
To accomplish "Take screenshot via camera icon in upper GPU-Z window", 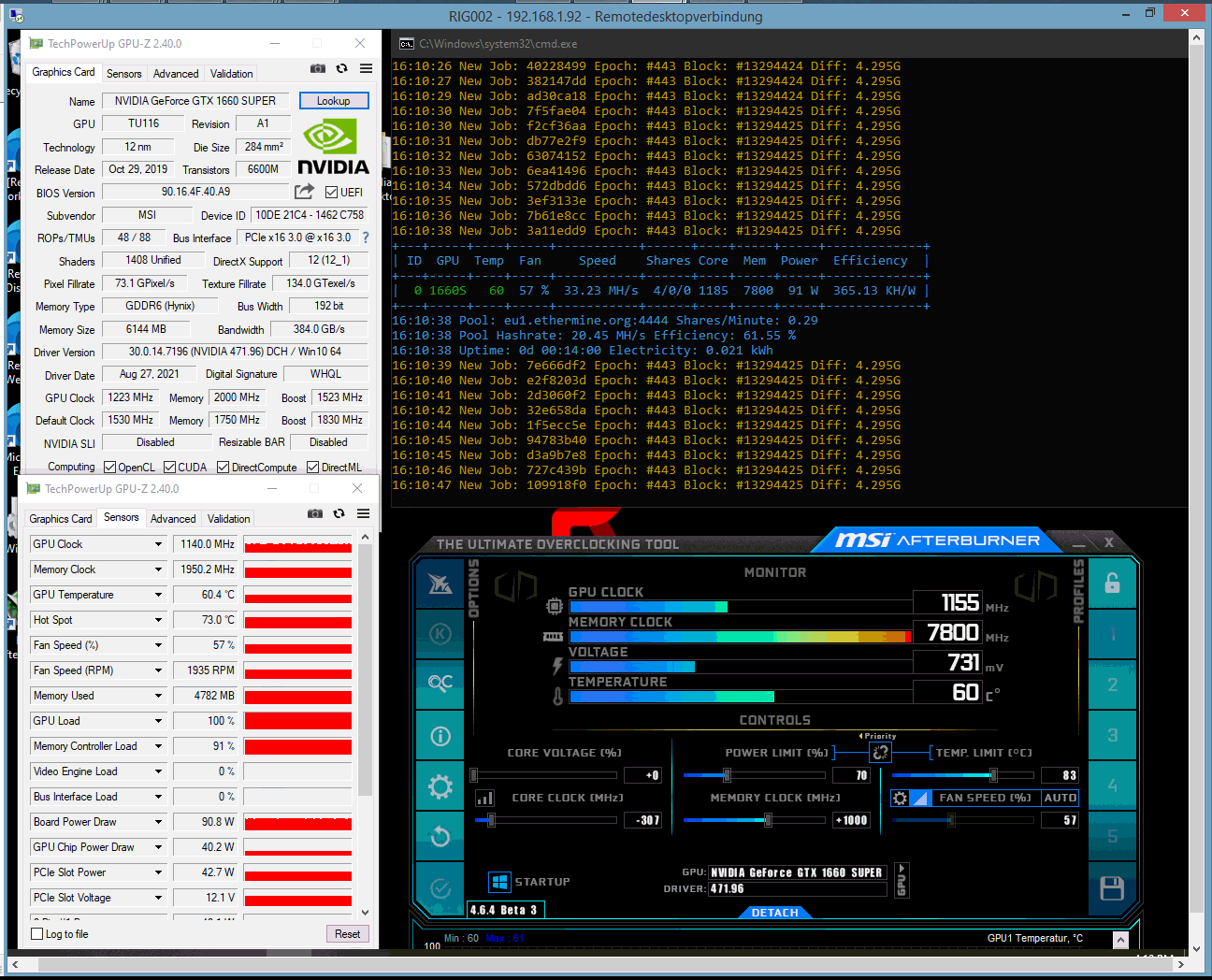I will 318,68.
